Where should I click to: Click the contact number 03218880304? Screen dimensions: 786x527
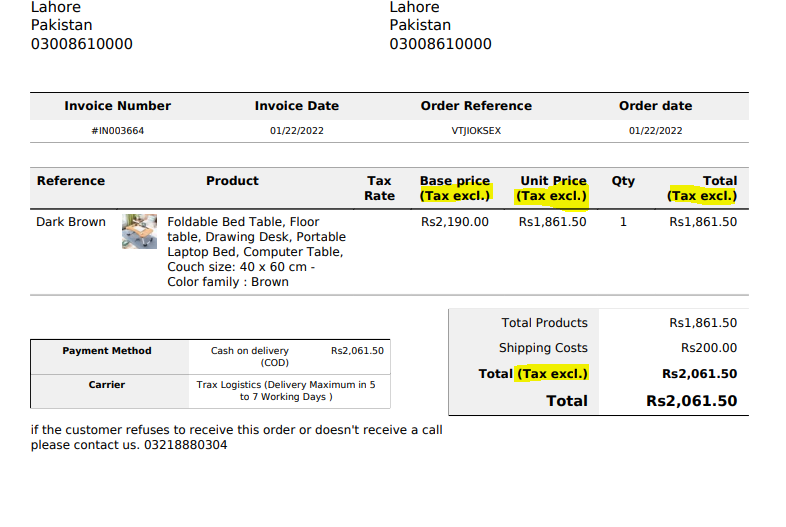tap(185, 445)
